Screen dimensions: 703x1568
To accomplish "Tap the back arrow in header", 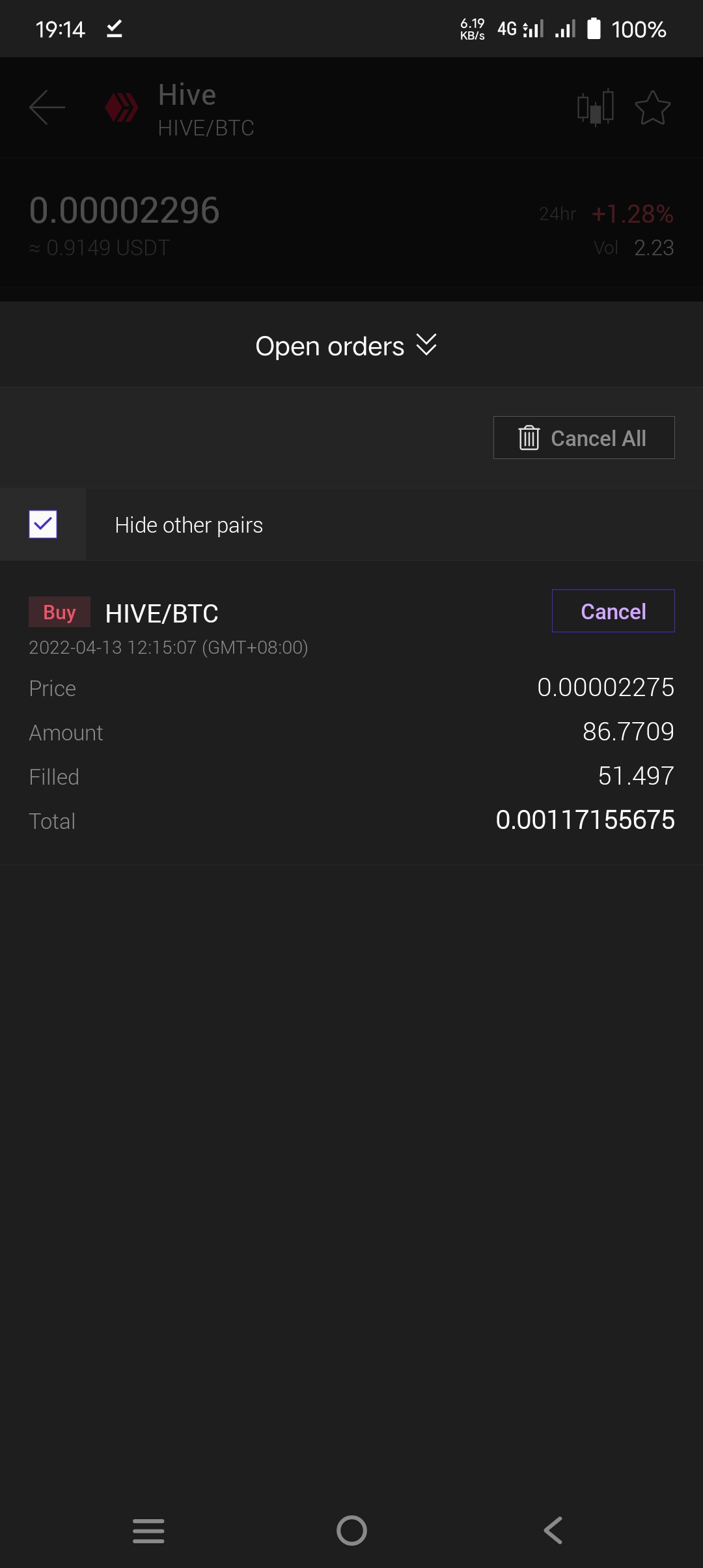I will tap(48, 107).
